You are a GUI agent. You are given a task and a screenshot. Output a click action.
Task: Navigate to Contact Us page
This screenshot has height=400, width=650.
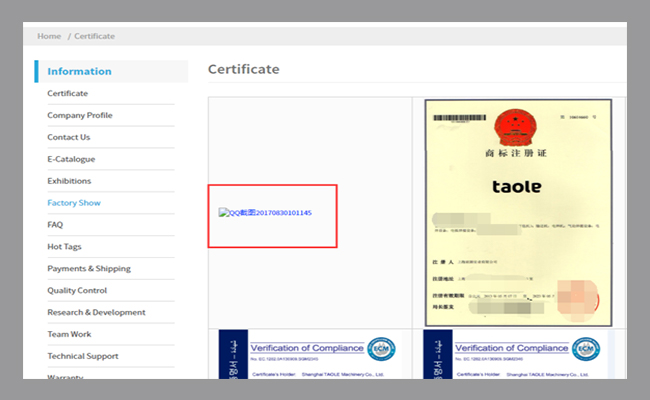(x=68, y=137)
